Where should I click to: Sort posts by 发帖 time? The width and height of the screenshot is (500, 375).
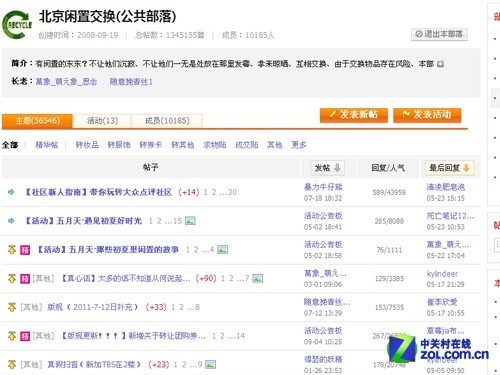point(328,168)
